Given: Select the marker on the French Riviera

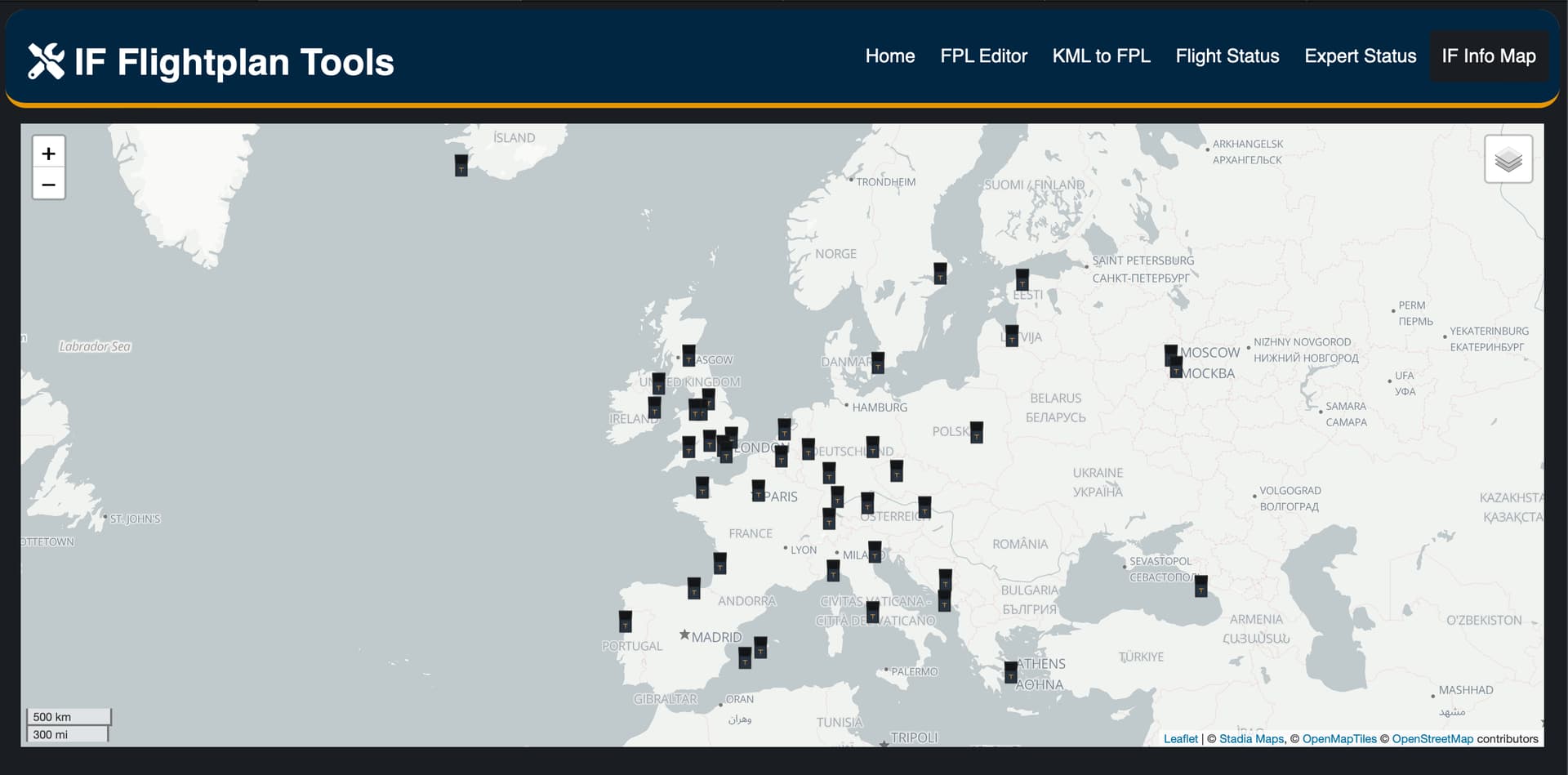Looking at the screenshot, I should pyautogui.click(x=833, y=570).
